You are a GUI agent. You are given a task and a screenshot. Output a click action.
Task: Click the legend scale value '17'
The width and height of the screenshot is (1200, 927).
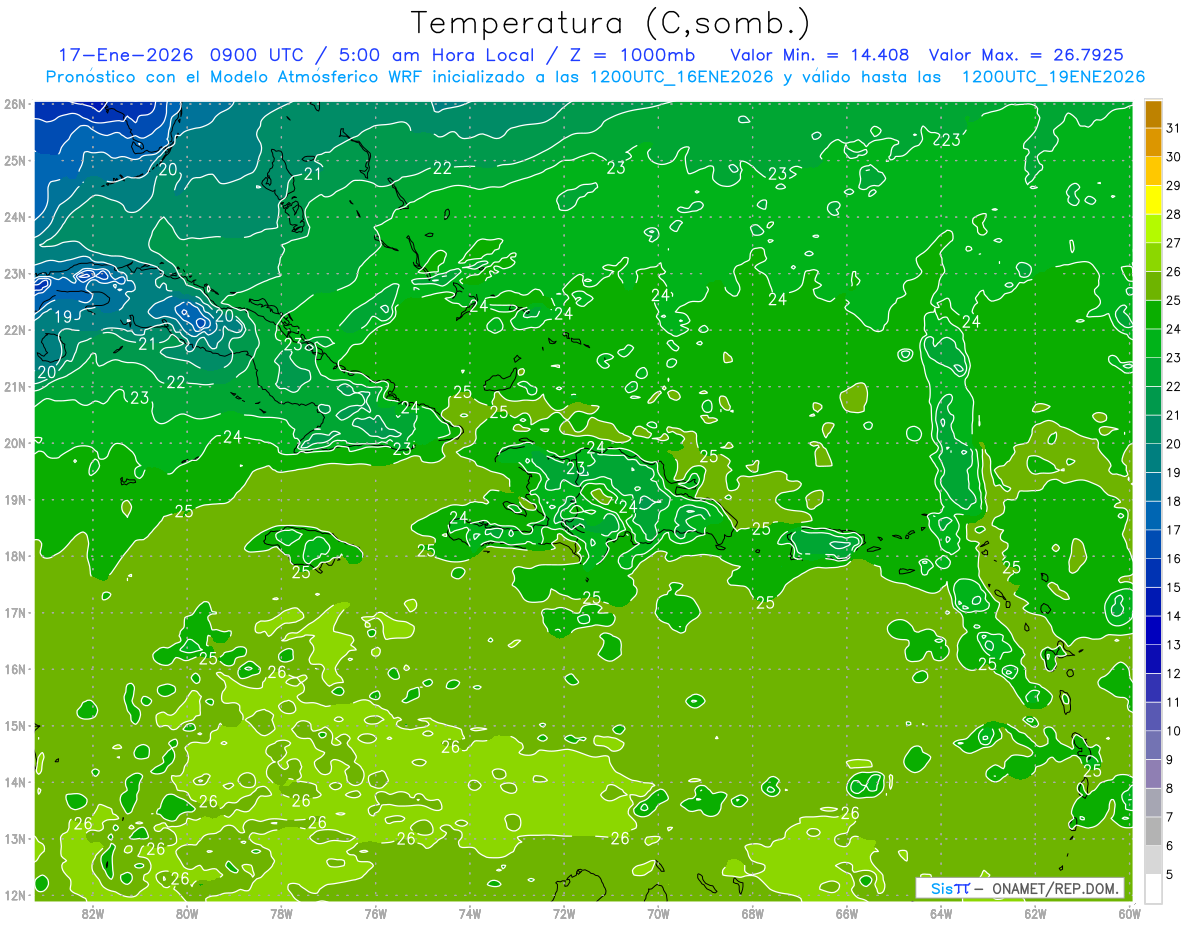(1174, 530)
